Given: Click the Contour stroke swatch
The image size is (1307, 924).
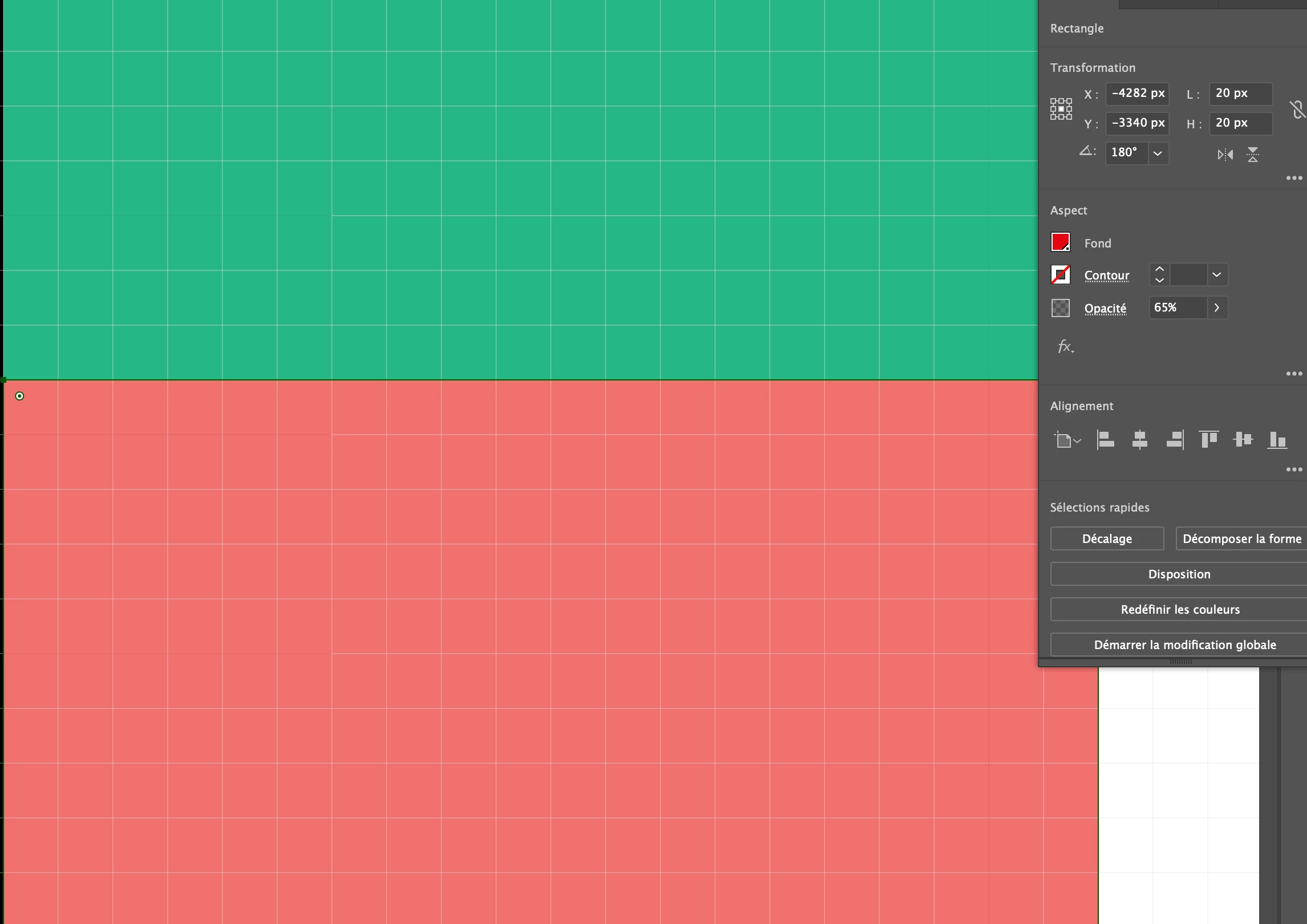Looking at the screenshot, I should click(1061, 275).
